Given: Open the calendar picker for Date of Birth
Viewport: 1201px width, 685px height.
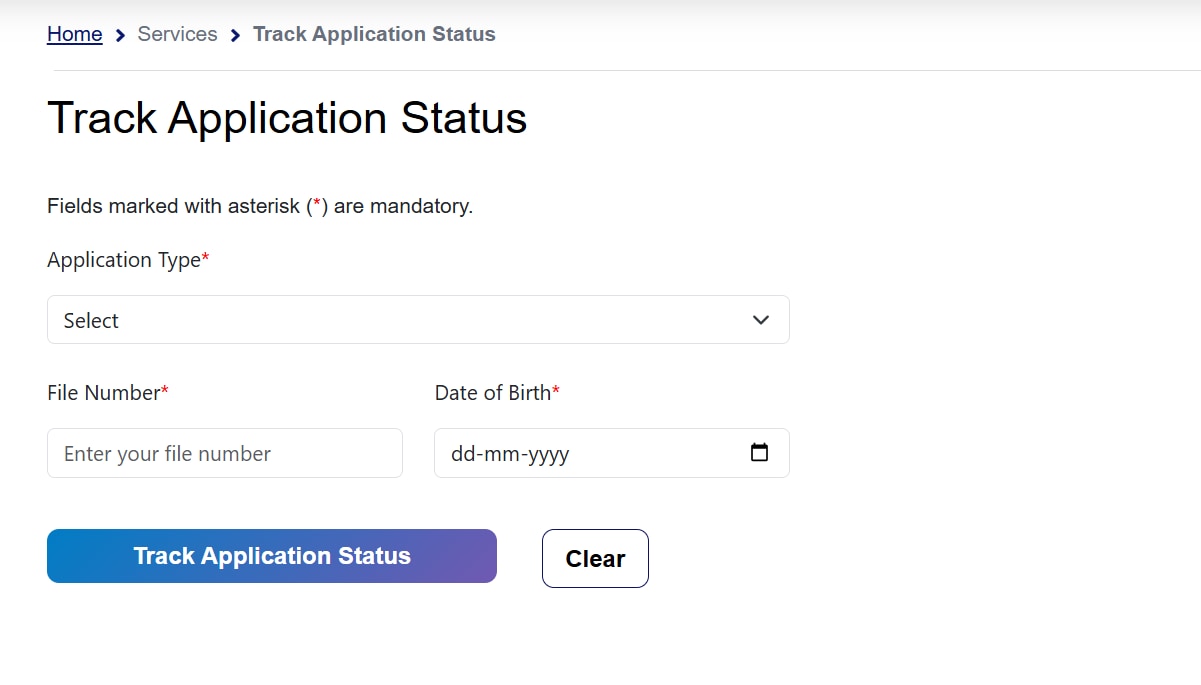Looking at the screenshot, I should (759, 453).
